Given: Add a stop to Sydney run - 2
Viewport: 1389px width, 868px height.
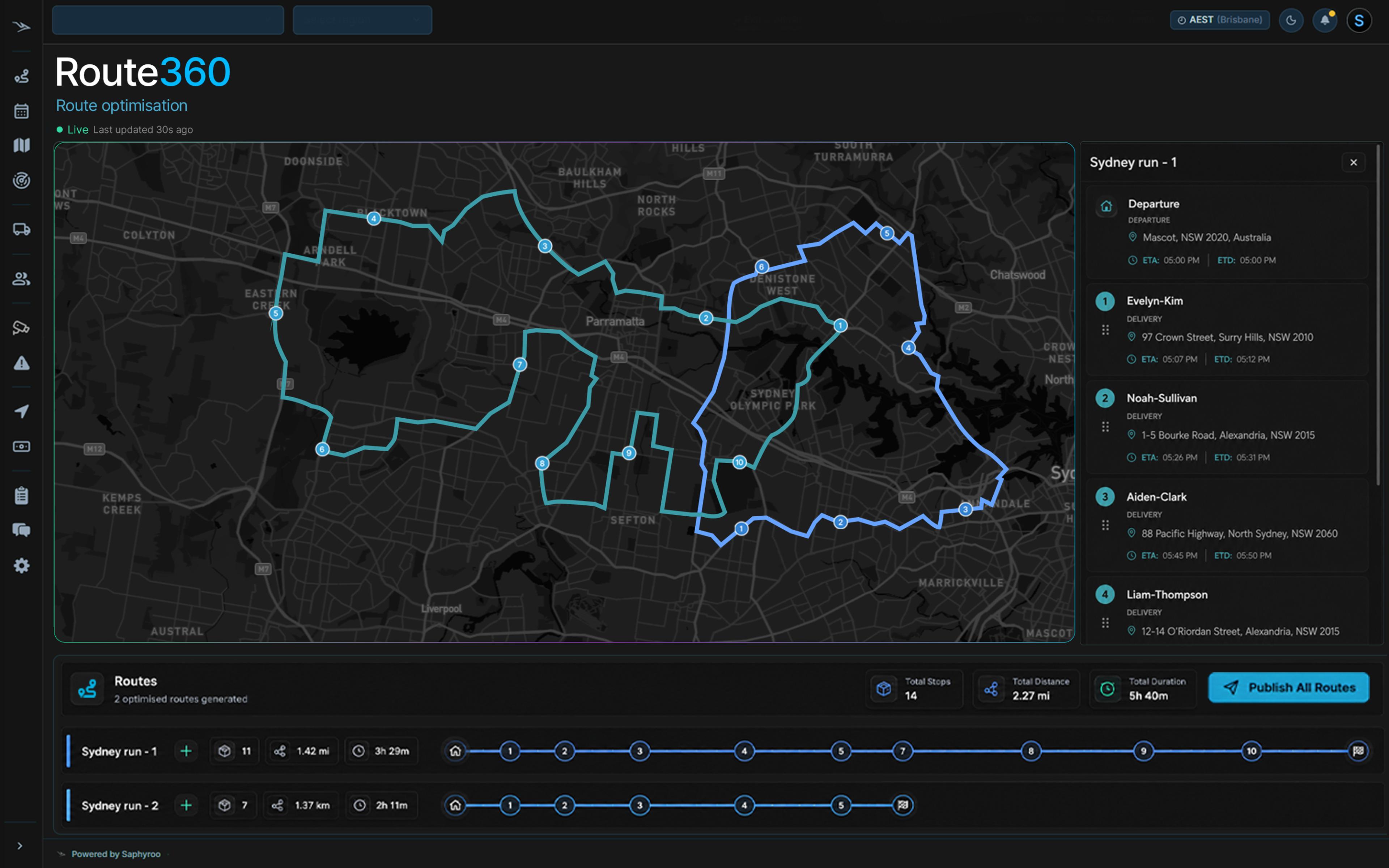Looking at the screenshot, I should pyautogui.click(x=186, y=805).
